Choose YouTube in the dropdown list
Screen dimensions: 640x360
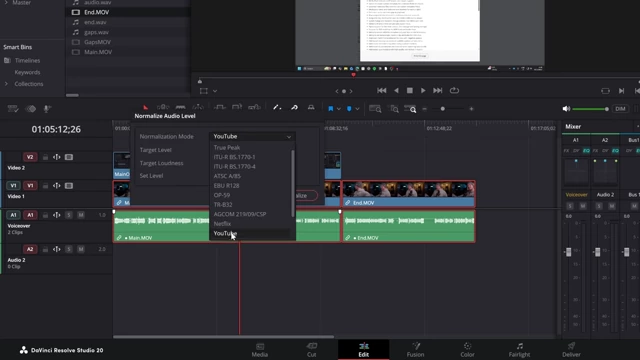pyautogui.click(x=225, y=233)
